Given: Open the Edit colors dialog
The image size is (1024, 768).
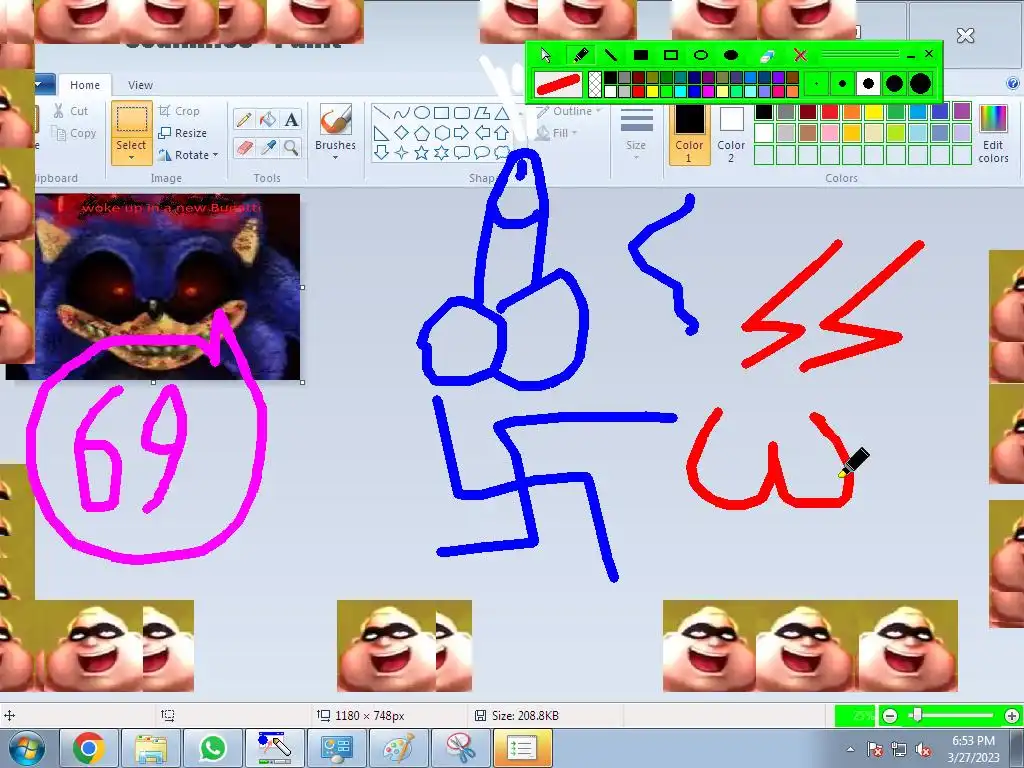Looking at the screenshot, I should click(993, 133).
